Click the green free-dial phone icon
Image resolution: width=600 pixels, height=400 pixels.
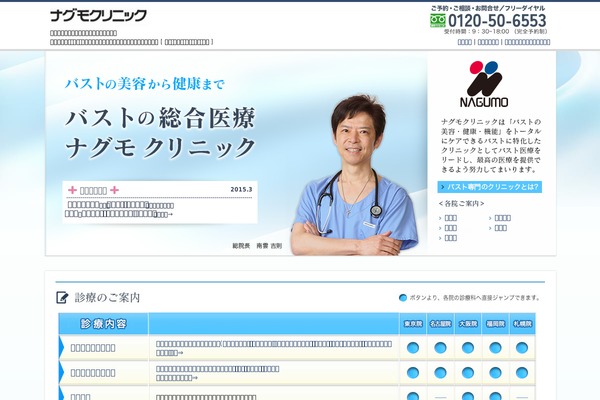tap(437, 20)
